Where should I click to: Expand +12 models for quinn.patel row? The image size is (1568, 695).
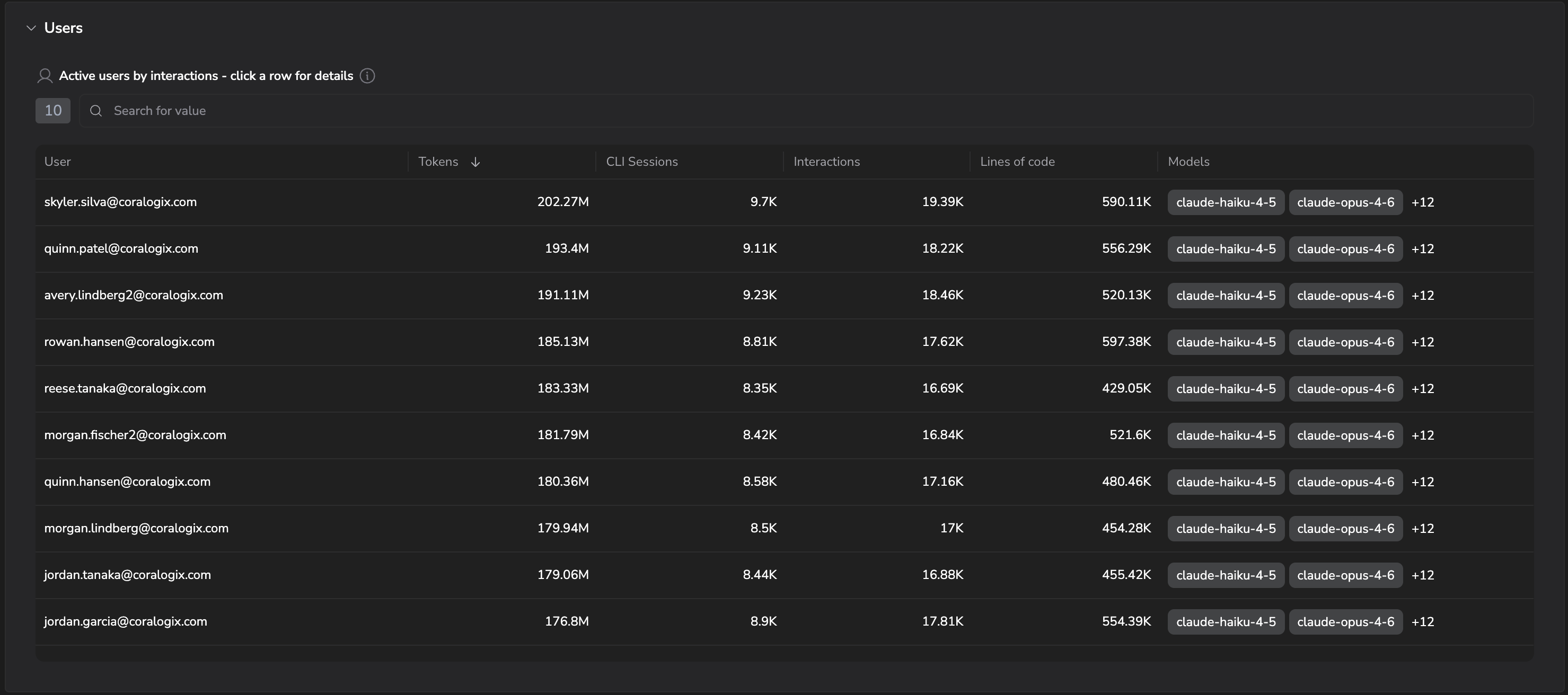pyautogui.click(x=1423, y=250)
